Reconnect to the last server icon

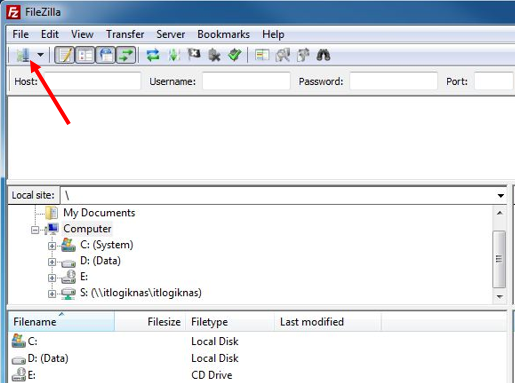(x=235, y=55)
